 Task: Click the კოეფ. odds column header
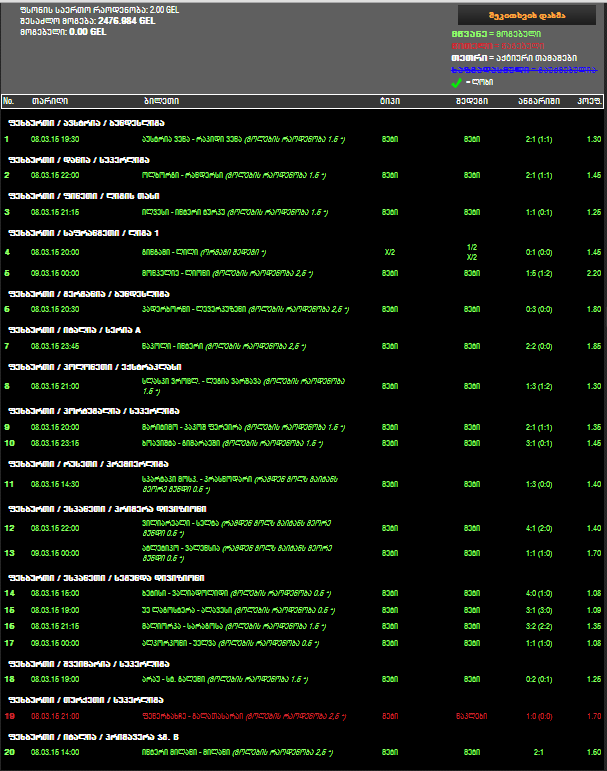coord(587,101)
